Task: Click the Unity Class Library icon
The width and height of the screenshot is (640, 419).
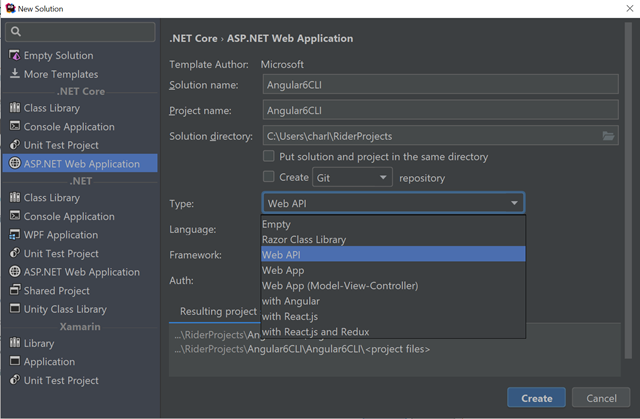Action: tap(15, 308)
